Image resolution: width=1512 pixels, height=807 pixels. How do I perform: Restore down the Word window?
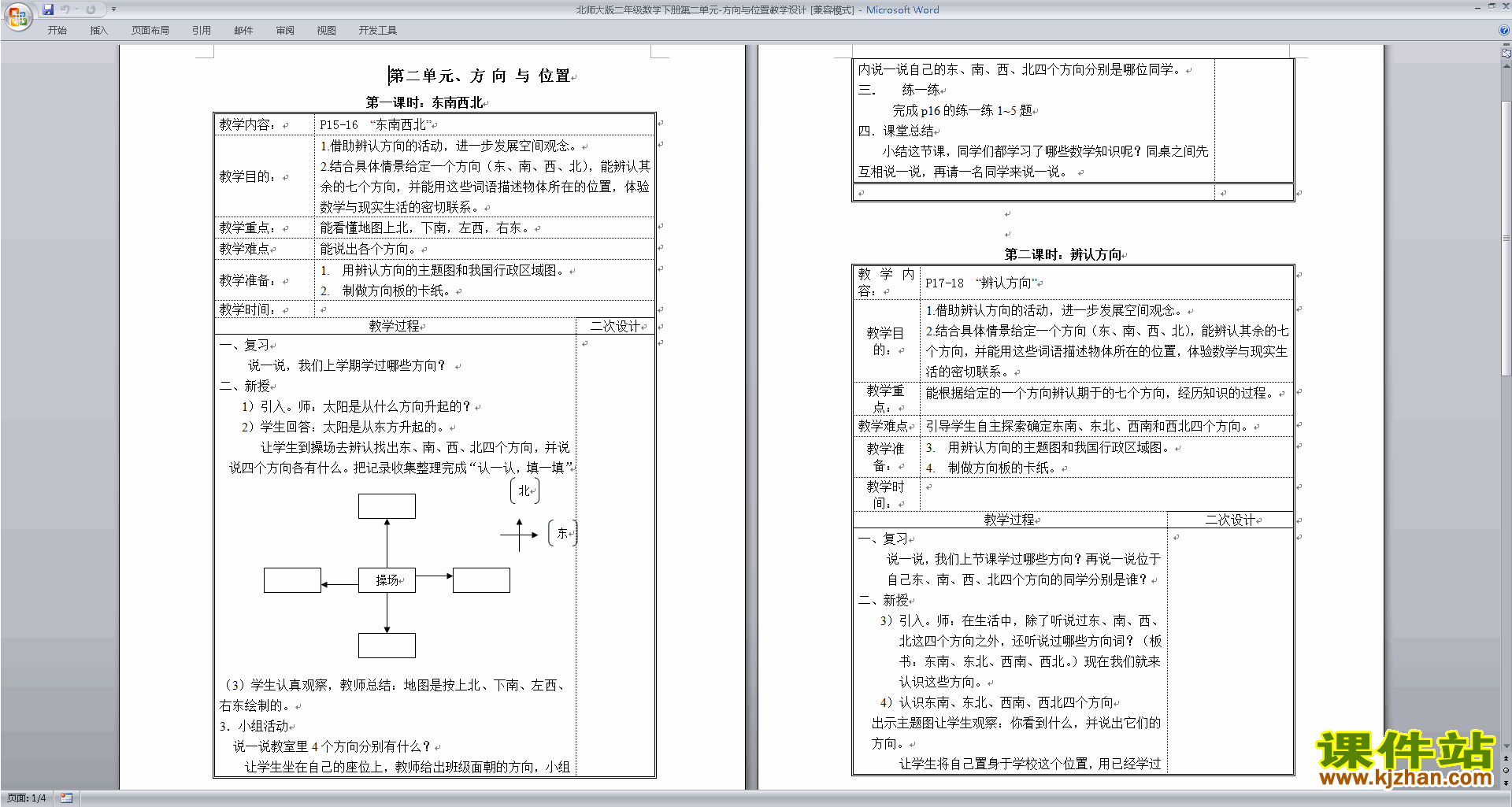1492,7
